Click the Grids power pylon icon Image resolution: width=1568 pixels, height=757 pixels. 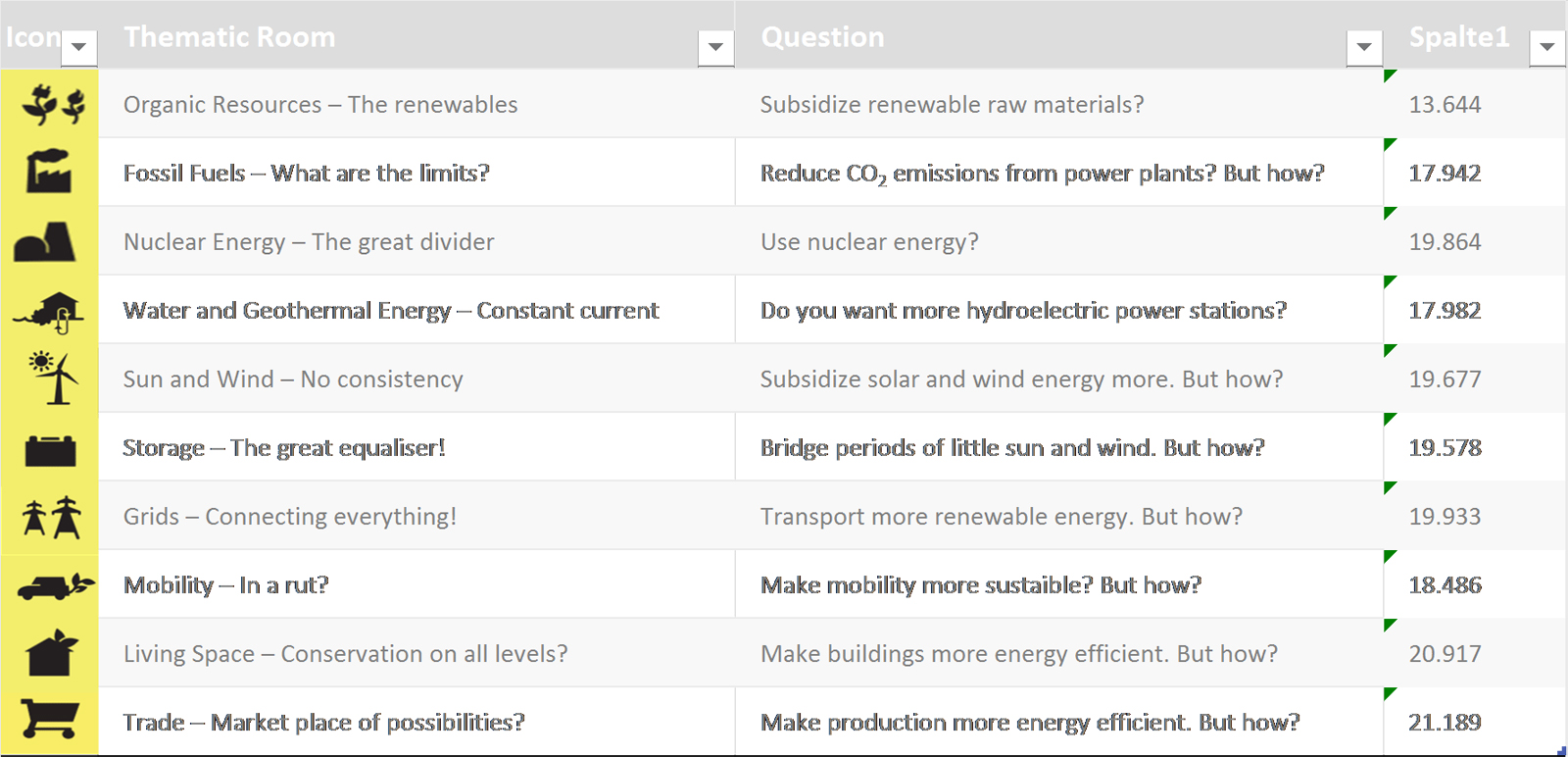52,517
